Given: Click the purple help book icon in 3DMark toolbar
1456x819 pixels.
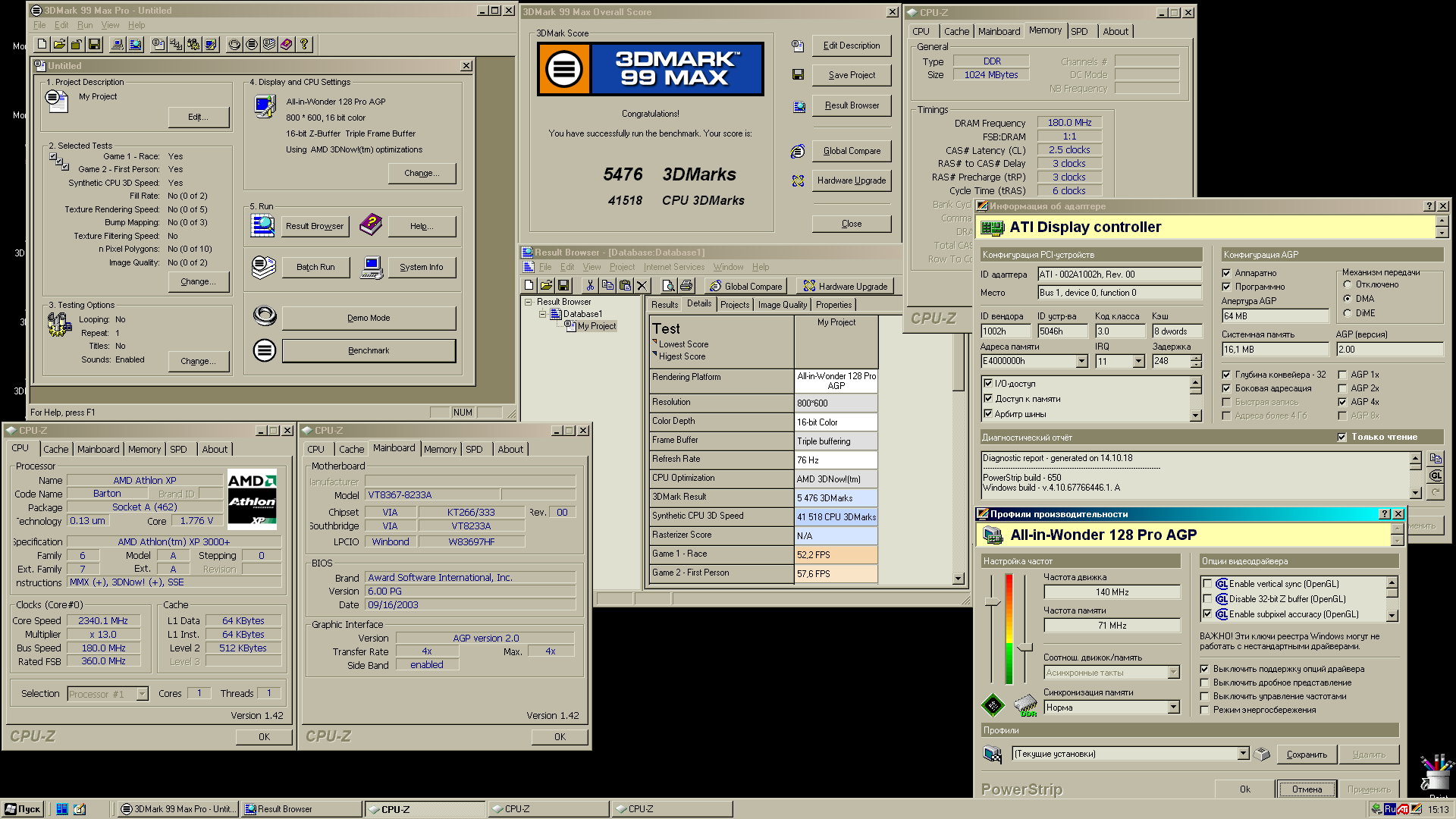Looking at the screenshot, I should click(x=287, y=45).
